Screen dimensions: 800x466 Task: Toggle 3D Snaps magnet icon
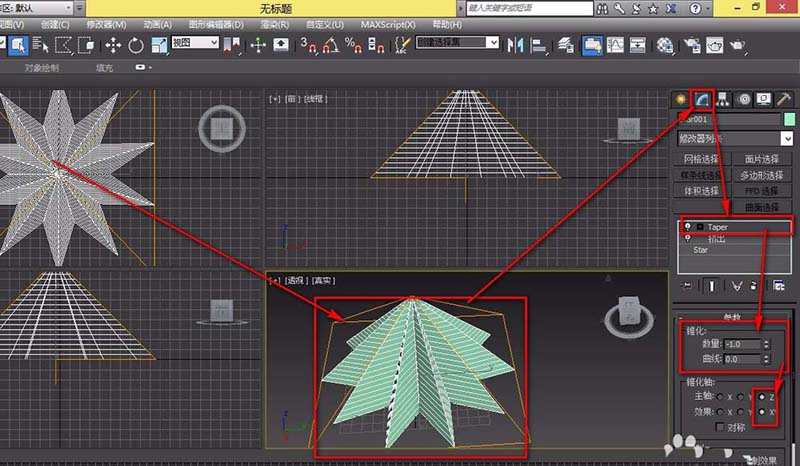pyautogui.click(x=308, y=45)
